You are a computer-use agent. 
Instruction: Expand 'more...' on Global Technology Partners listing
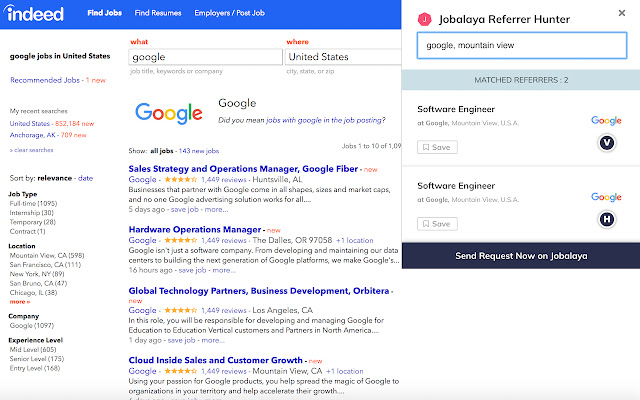click(x=213, y=340)
